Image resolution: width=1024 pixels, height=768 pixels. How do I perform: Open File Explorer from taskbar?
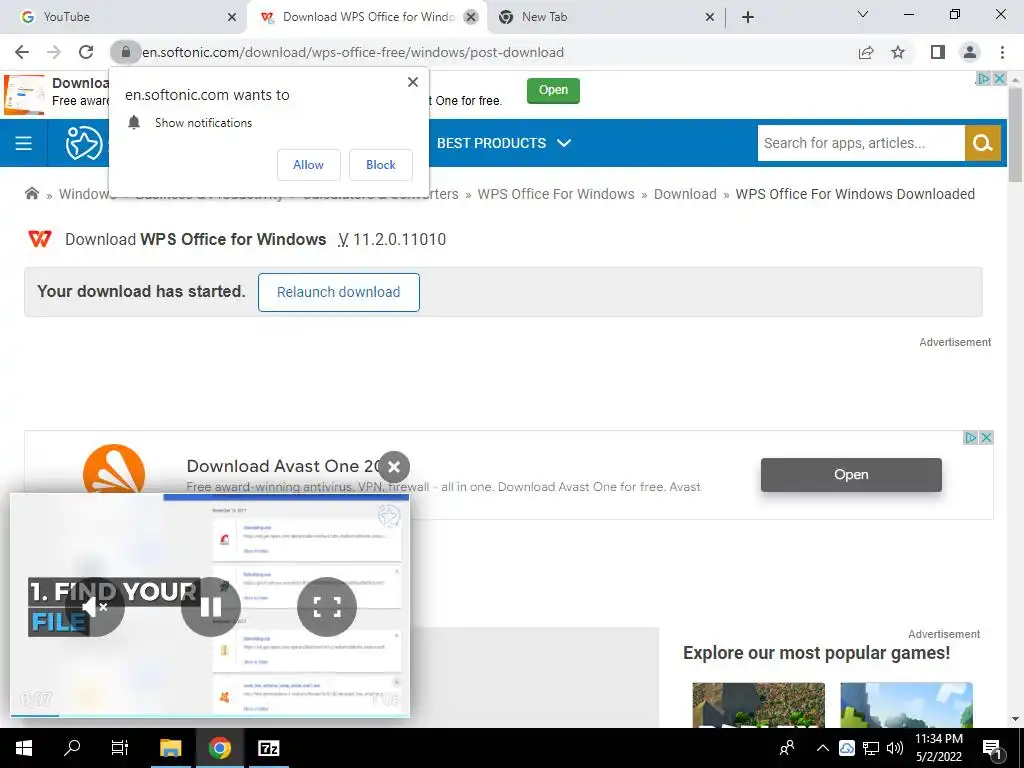170,748
